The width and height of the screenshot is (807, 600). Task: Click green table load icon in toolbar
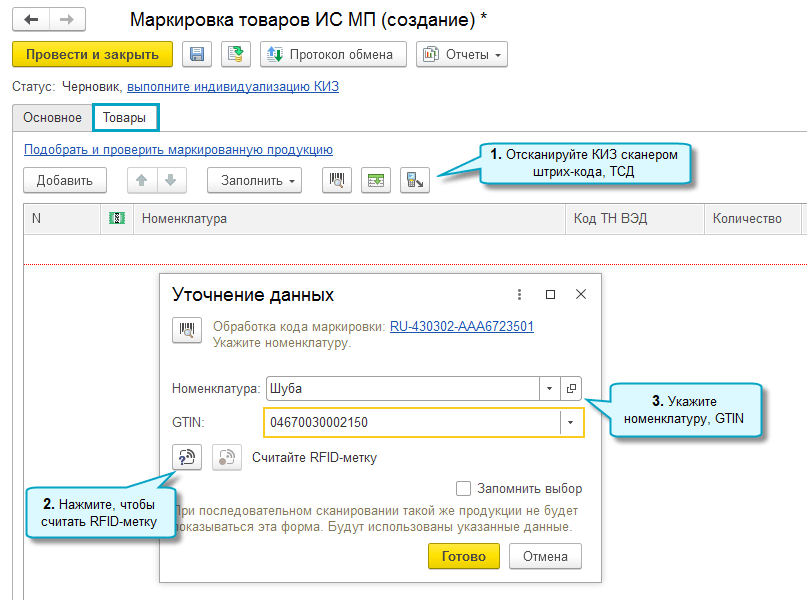pyautogui.click(x=376, y=180)
